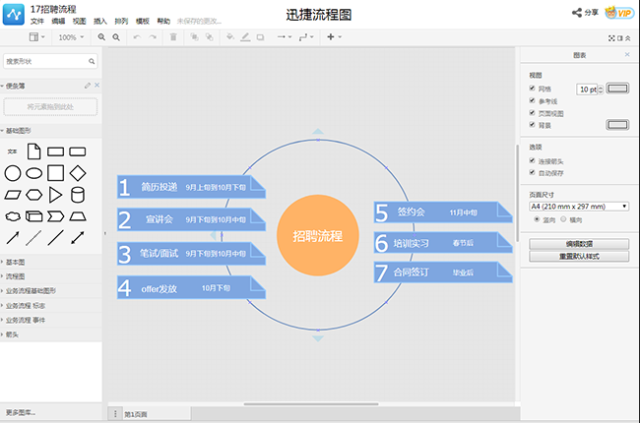Select the diamond shape
This screenshot has height=423, width=640.
tap(78, 173)
